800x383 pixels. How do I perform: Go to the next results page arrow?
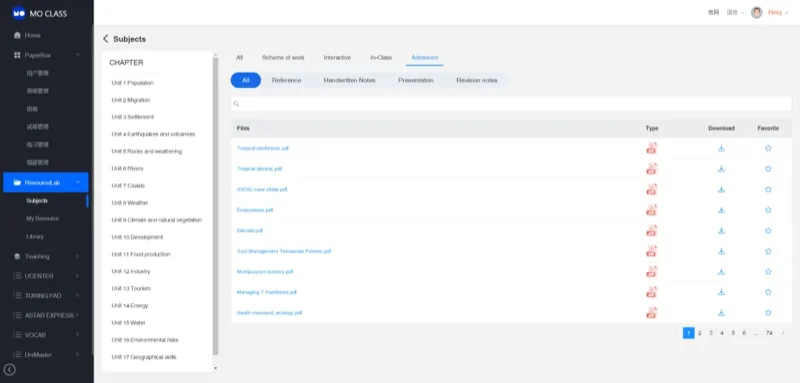coord(783,333)
